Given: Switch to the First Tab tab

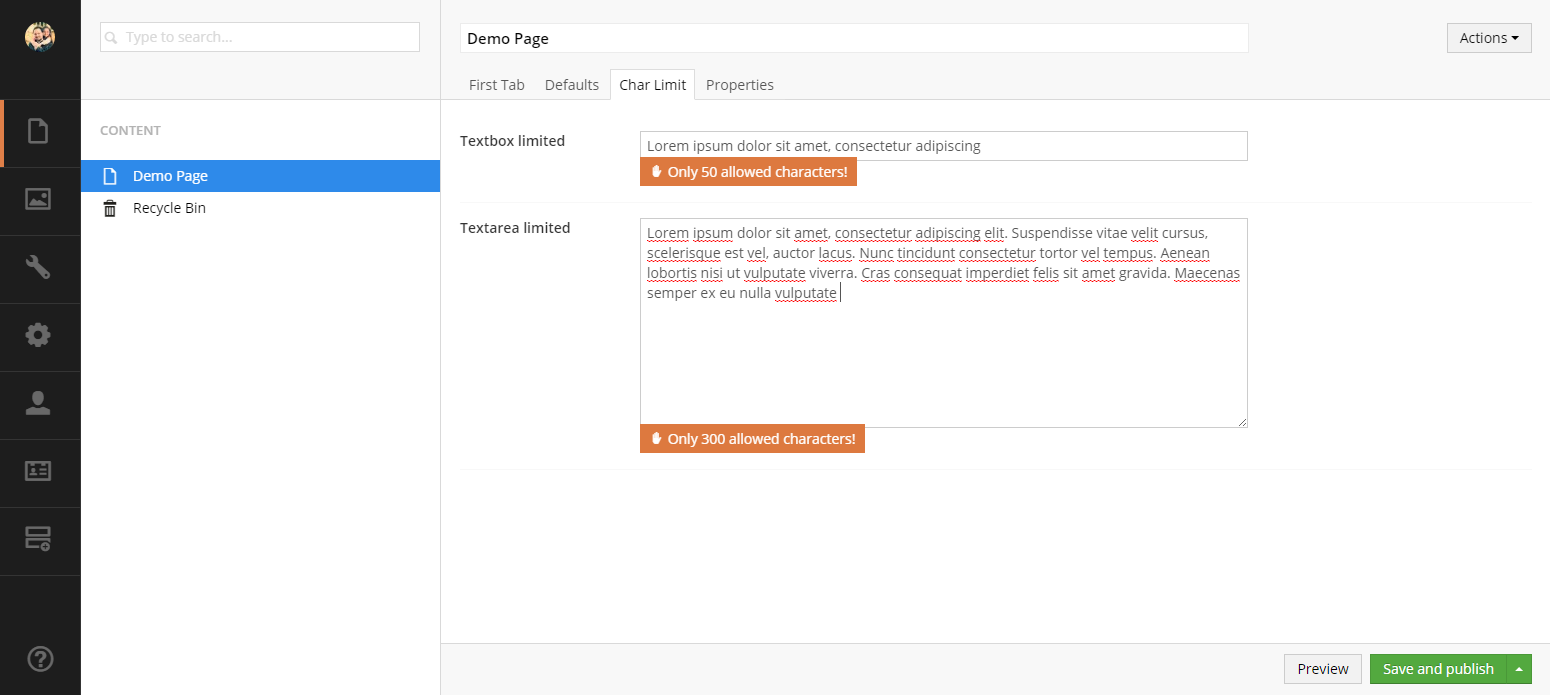Looking at the screenshot, I should [496, 85].
